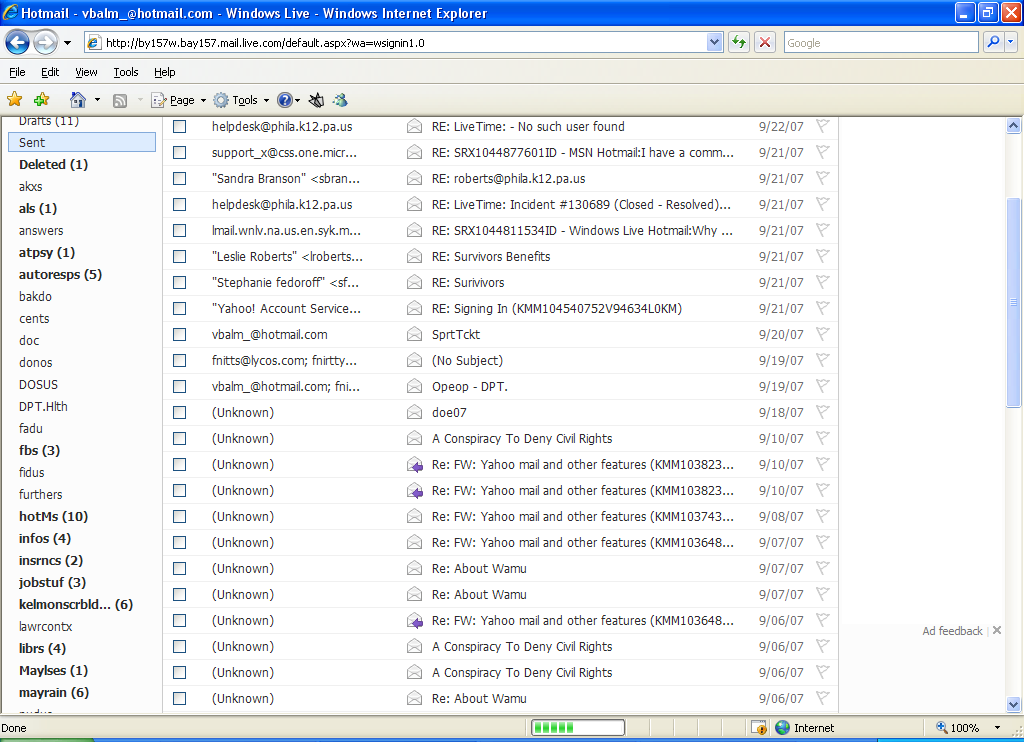Tick the (No Subject) message checkbox

click(180, 360)
